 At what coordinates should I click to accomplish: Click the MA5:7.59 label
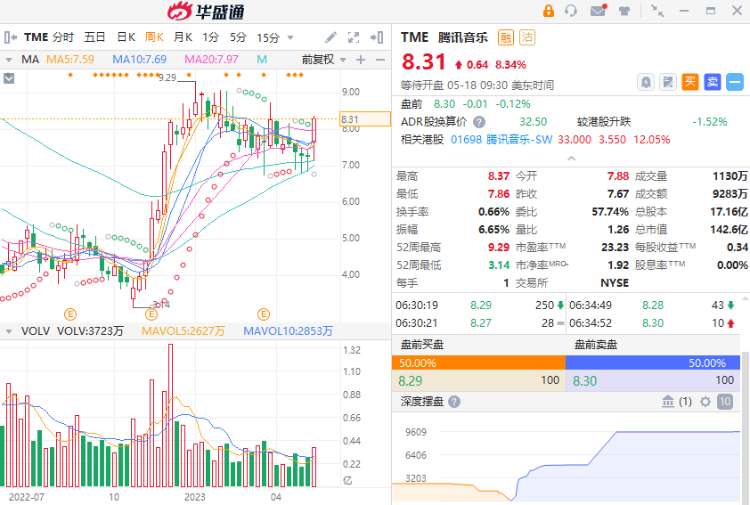pos(70,60)
